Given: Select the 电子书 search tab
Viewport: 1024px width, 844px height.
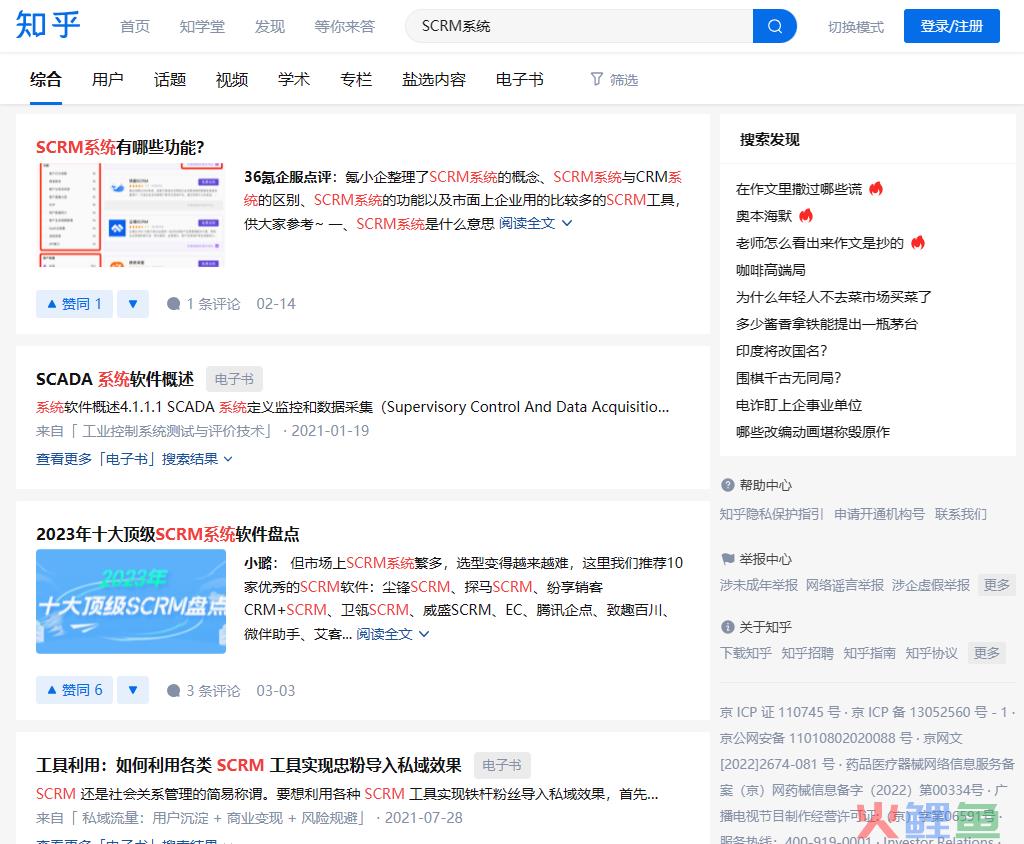Looking at the screenshot, I should coord(520,80).
